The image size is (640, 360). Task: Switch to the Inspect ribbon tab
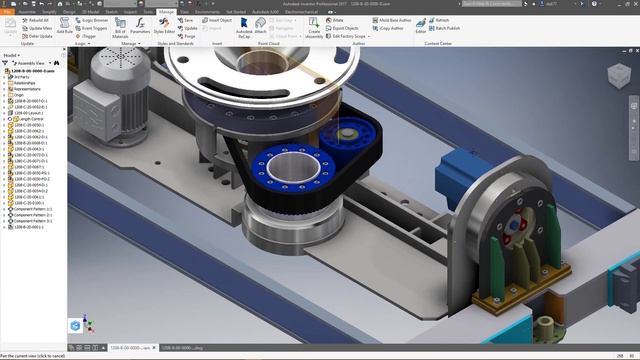[130, 12]
